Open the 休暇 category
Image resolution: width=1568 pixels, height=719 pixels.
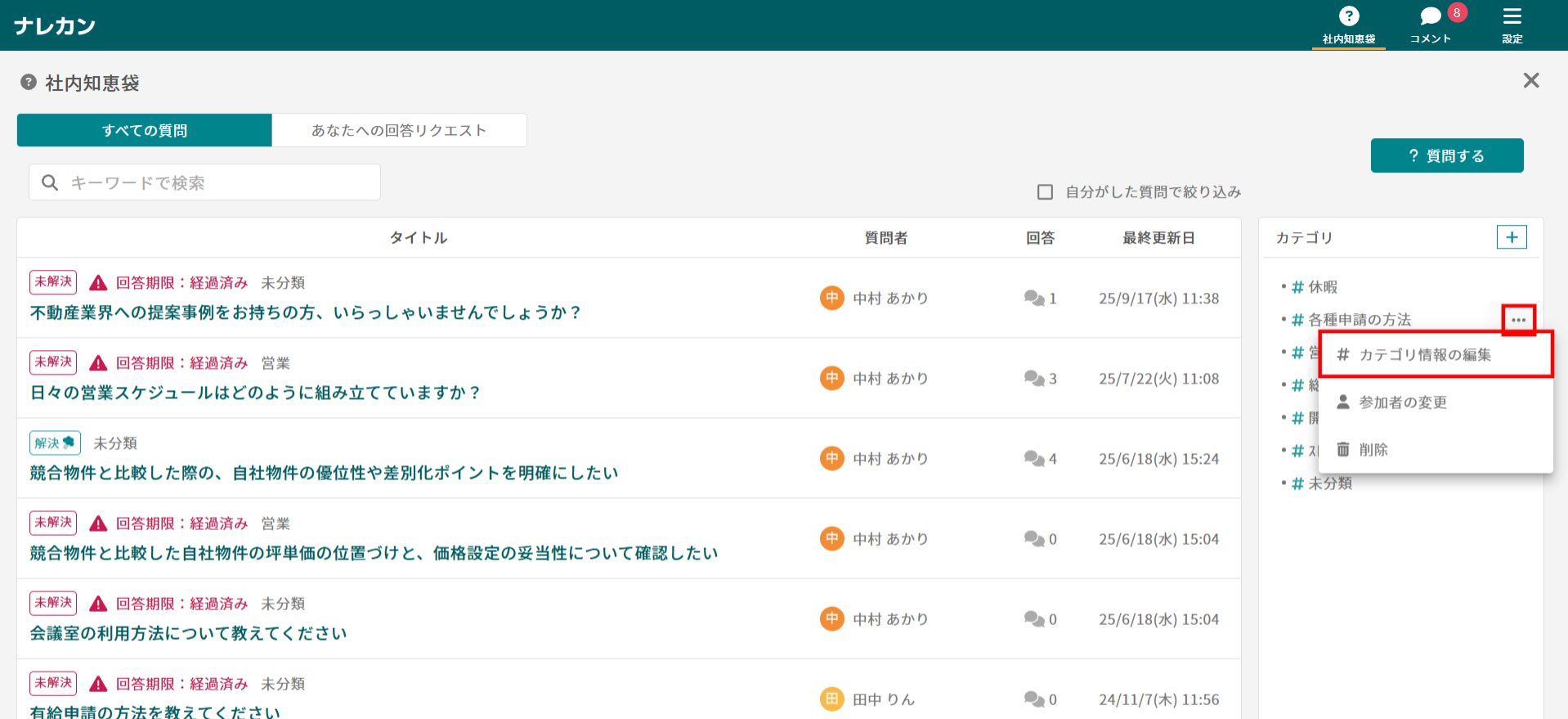[x=1322, y=287]
